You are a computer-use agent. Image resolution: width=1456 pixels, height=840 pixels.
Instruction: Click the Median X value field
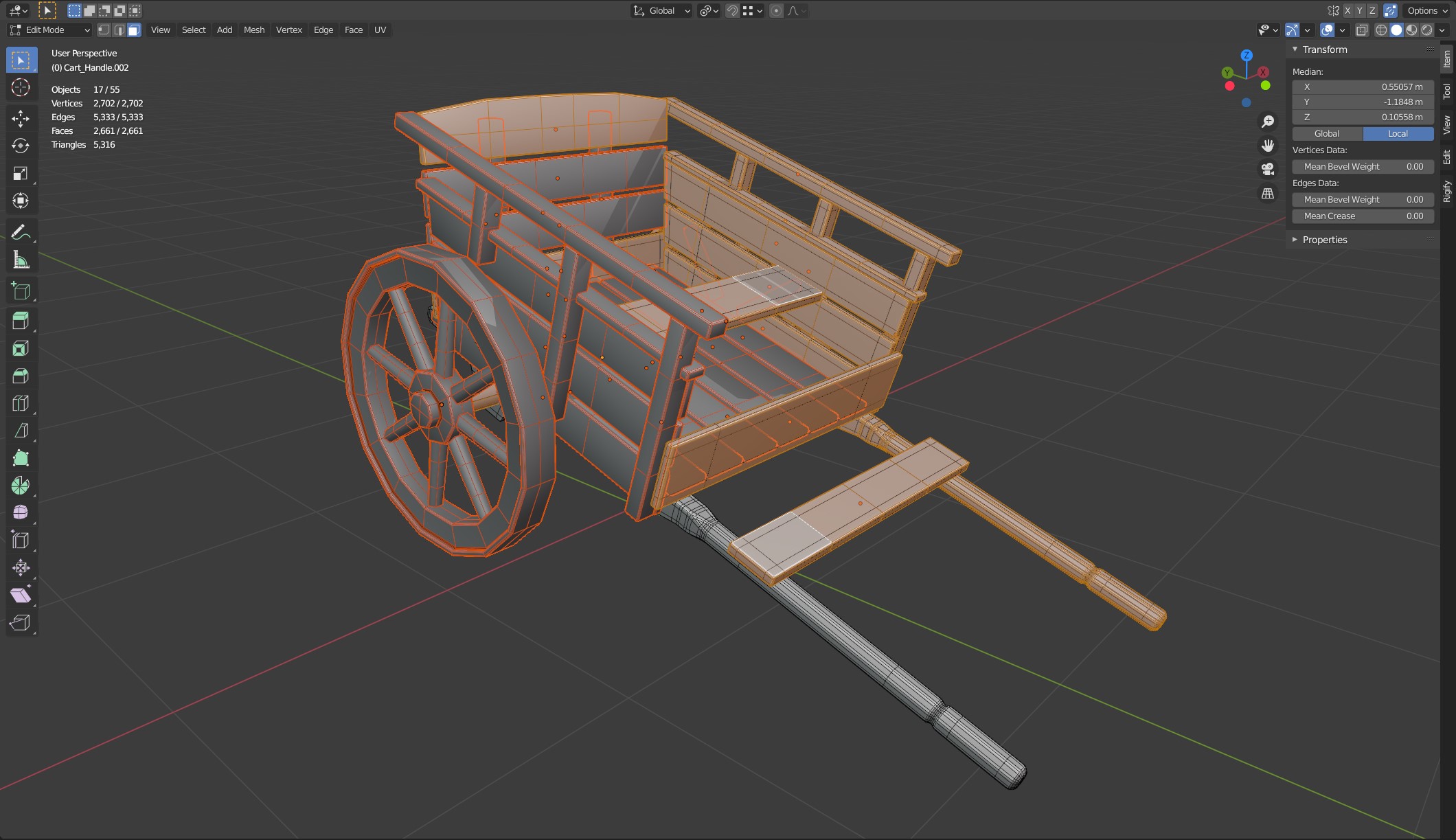point(1363,87)
